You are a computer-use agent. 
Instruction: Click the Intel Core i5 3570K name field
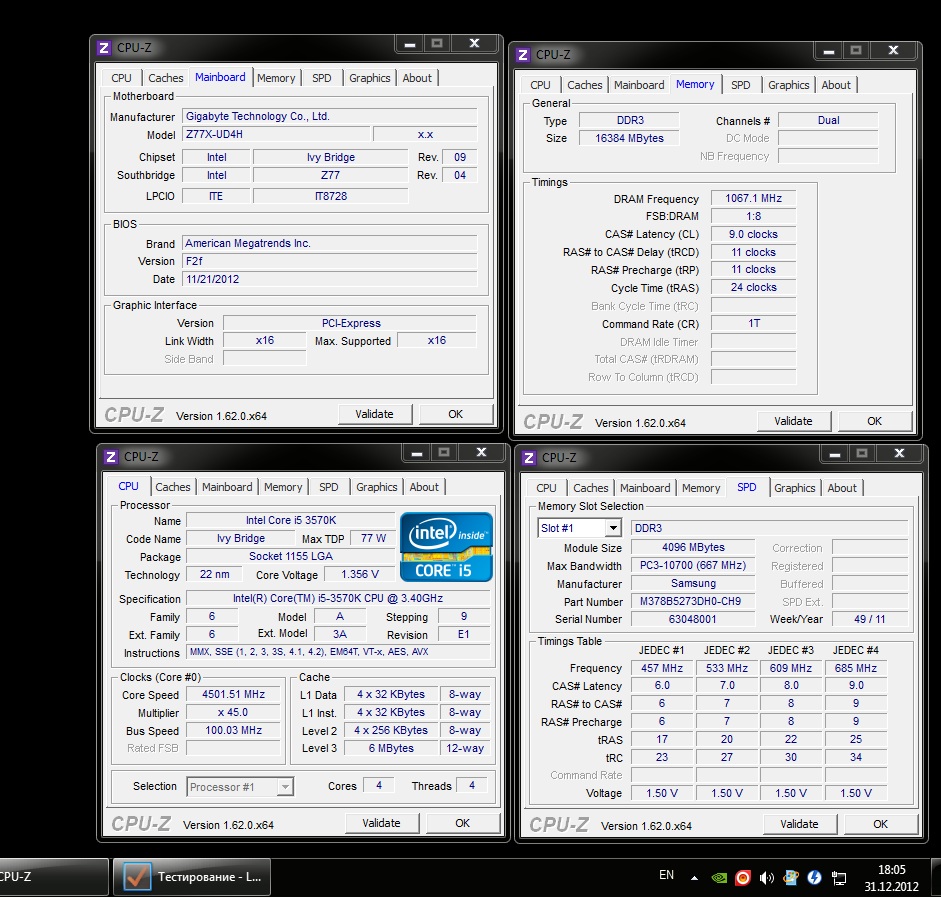coord(290,521)
